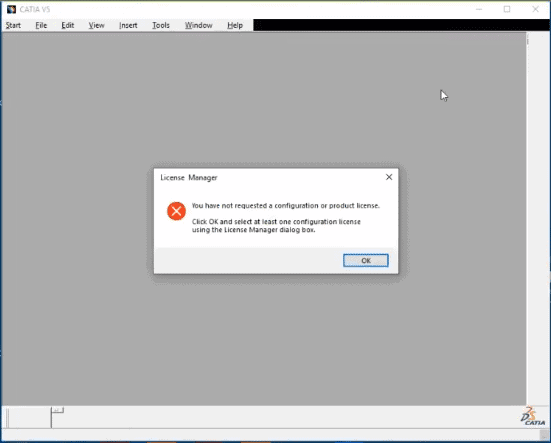This screenshot has width=551, height=443.
Task: Close the CATIA V5 window
Action: (535, 9)
